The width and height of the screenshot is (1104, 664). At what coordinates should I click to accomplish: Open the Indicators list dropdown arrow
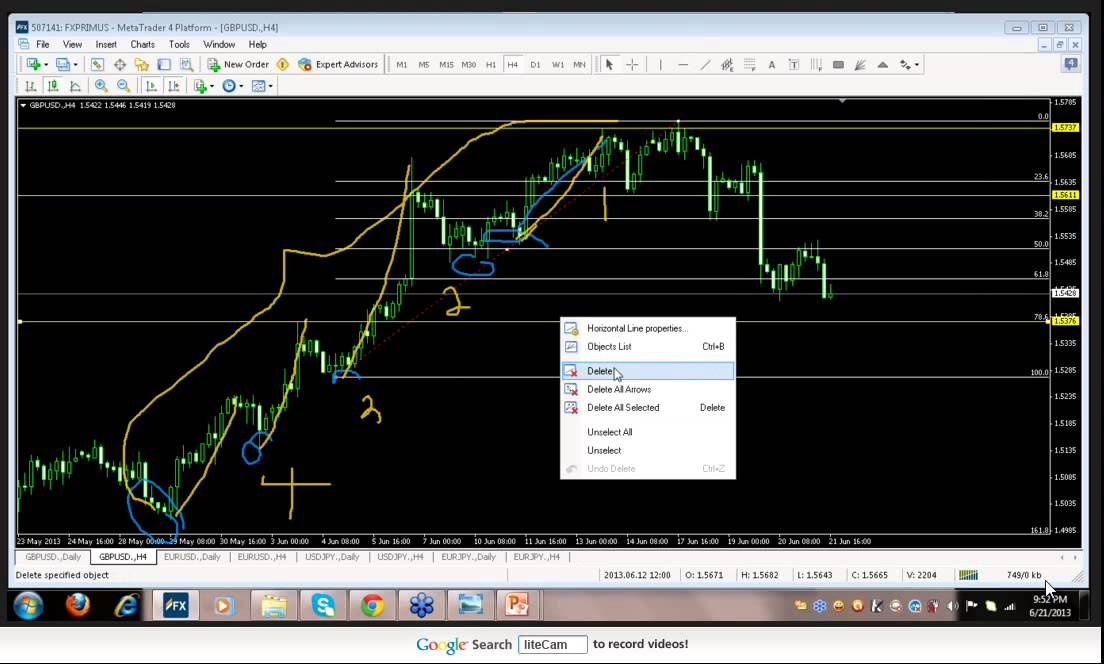coord(212,86)
